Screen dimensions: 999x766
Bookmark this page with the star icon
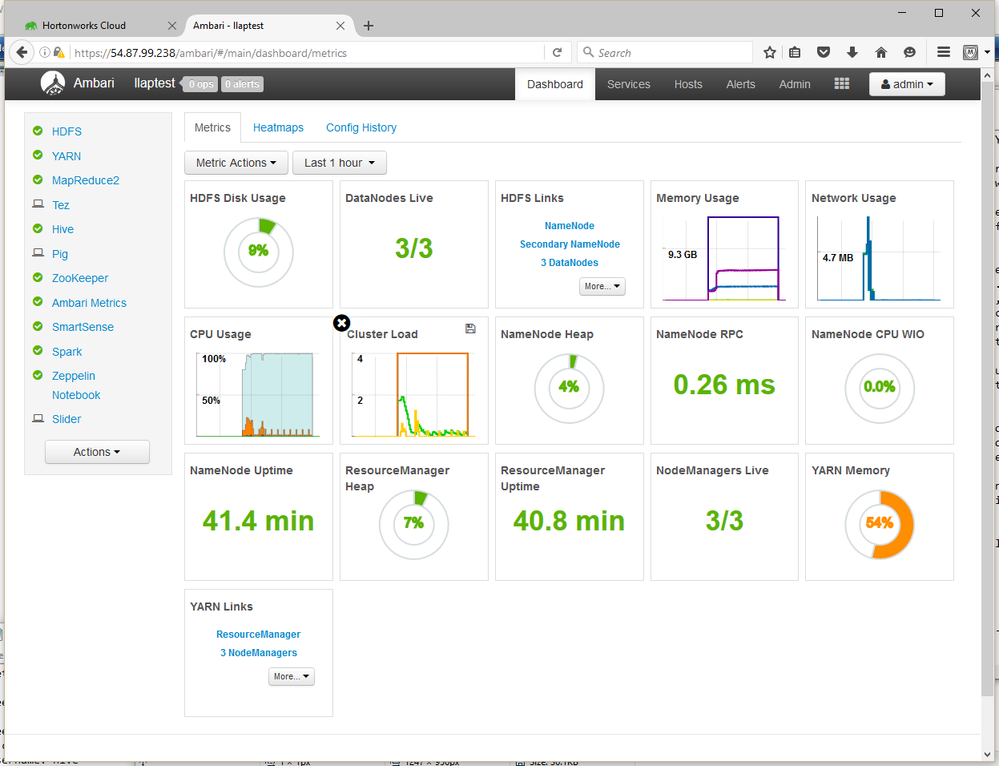pos(769,53)
